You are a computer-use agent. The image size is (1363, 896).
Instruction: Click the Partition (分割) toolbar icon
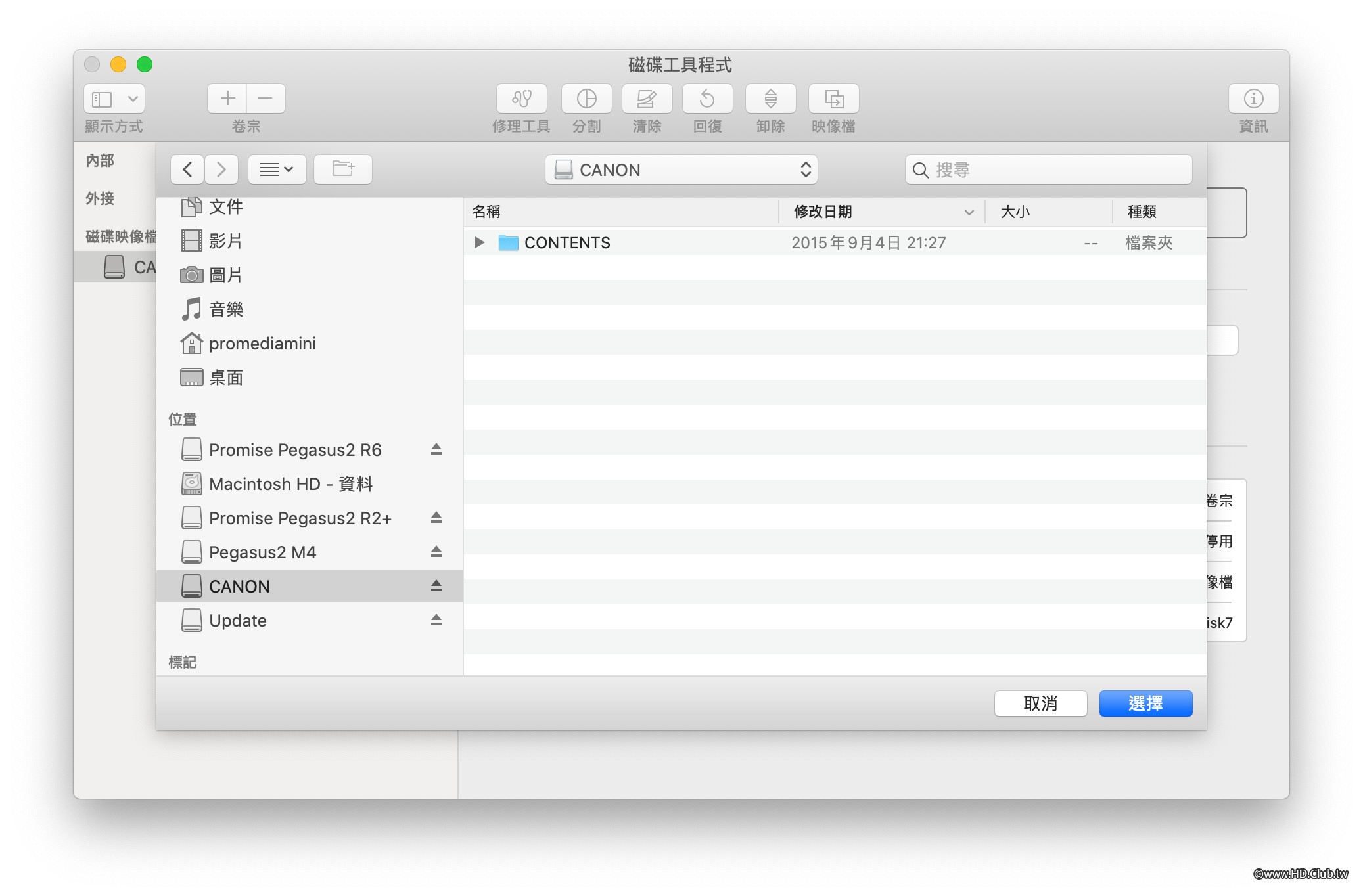click(x=586, y=99)
